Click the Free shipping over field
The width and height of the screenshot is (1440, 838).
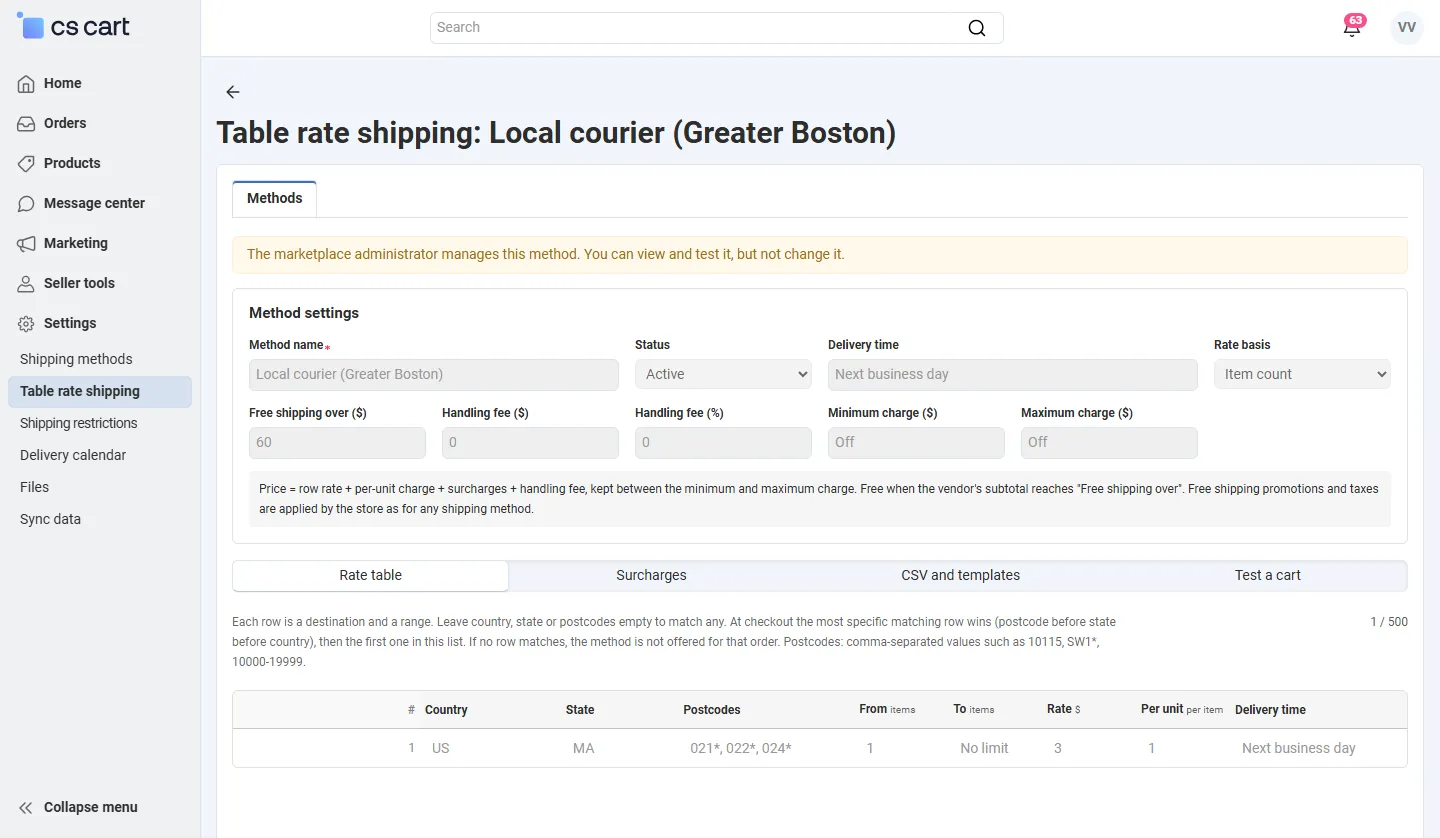click(337, 442)
